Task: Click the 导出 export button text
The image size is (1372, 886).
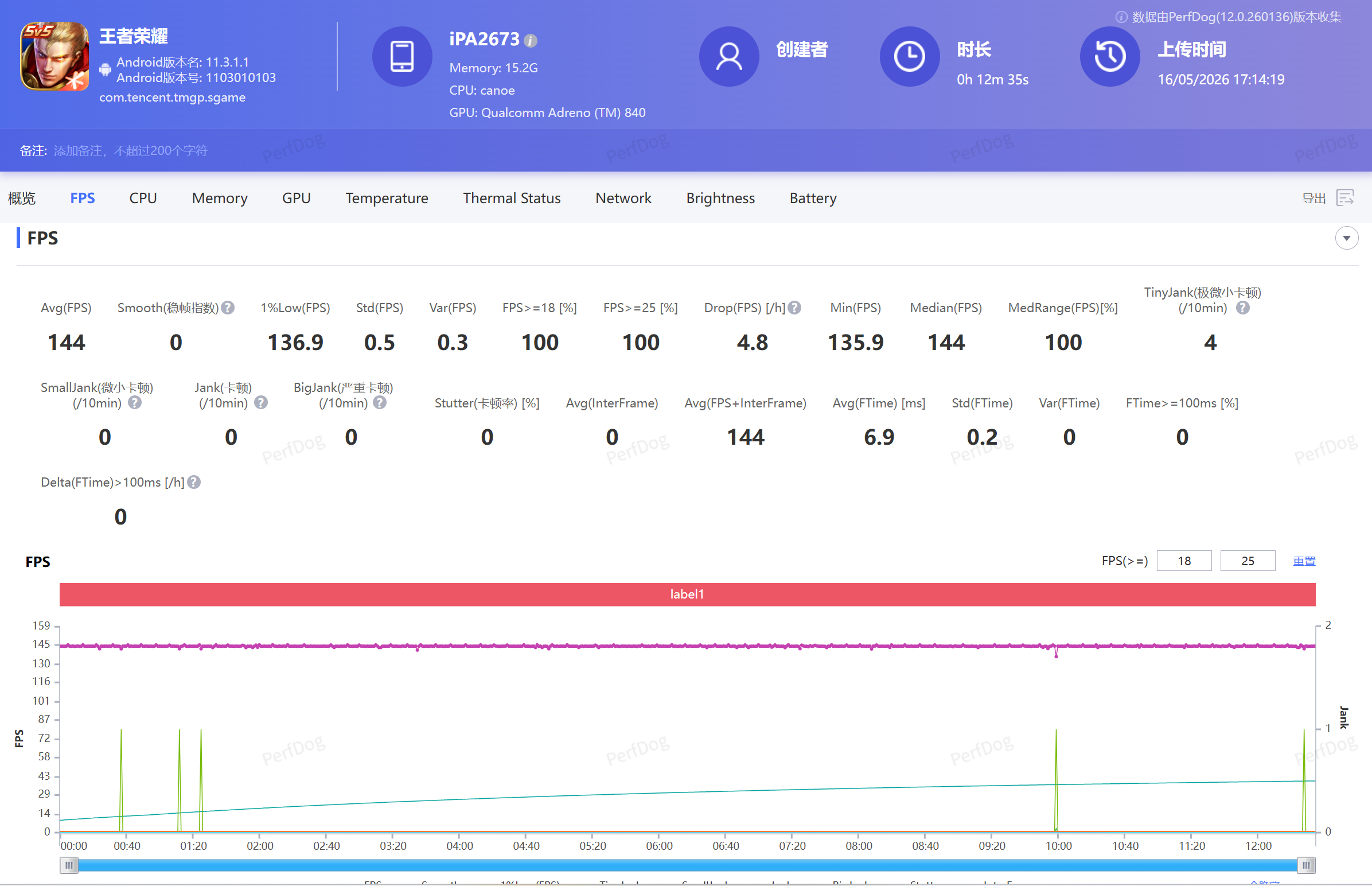Action: point(1313,198)
